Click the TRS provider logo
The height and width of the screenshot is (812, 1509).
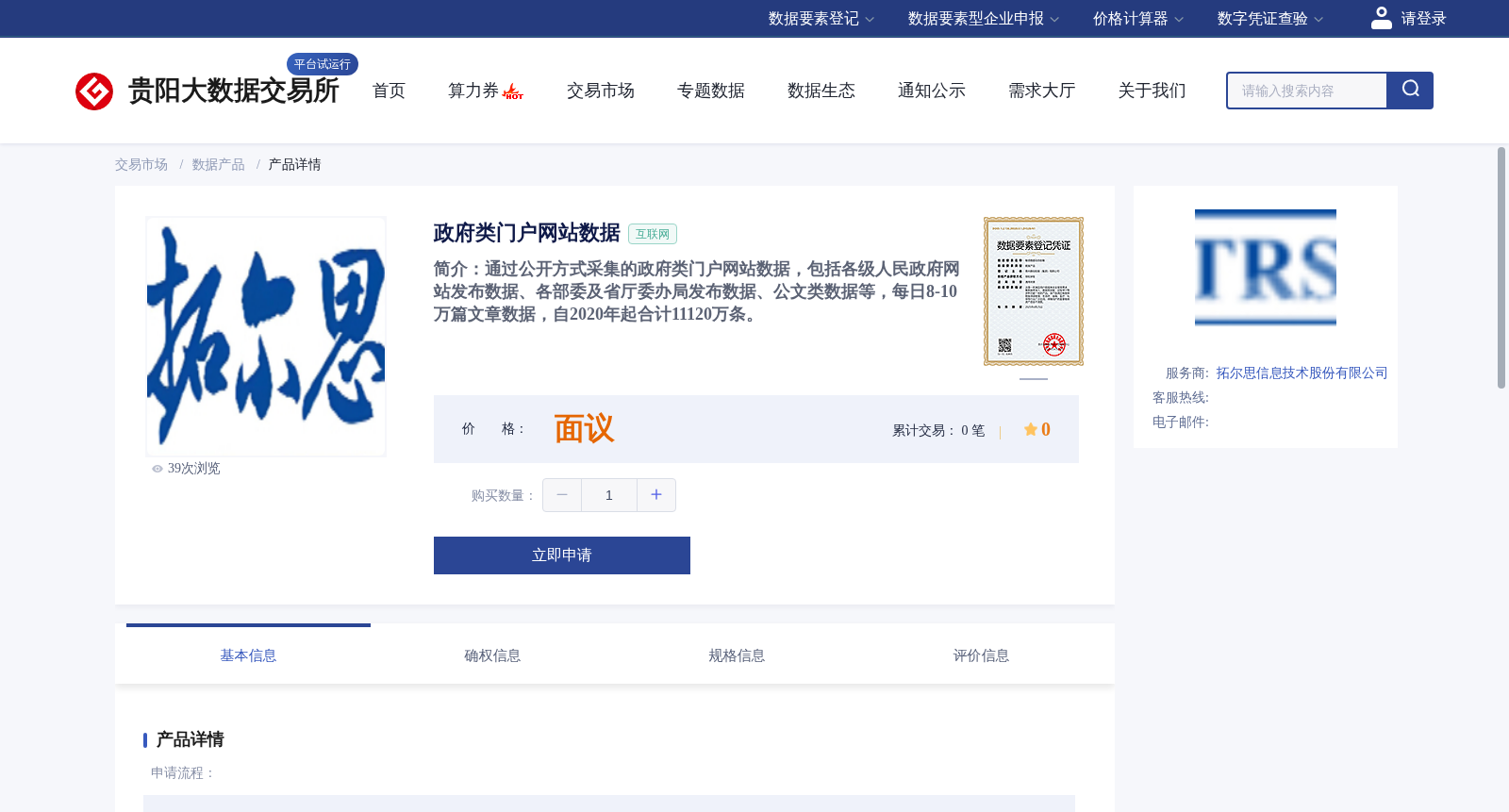pyautogui.click(x=1266, y=268)
